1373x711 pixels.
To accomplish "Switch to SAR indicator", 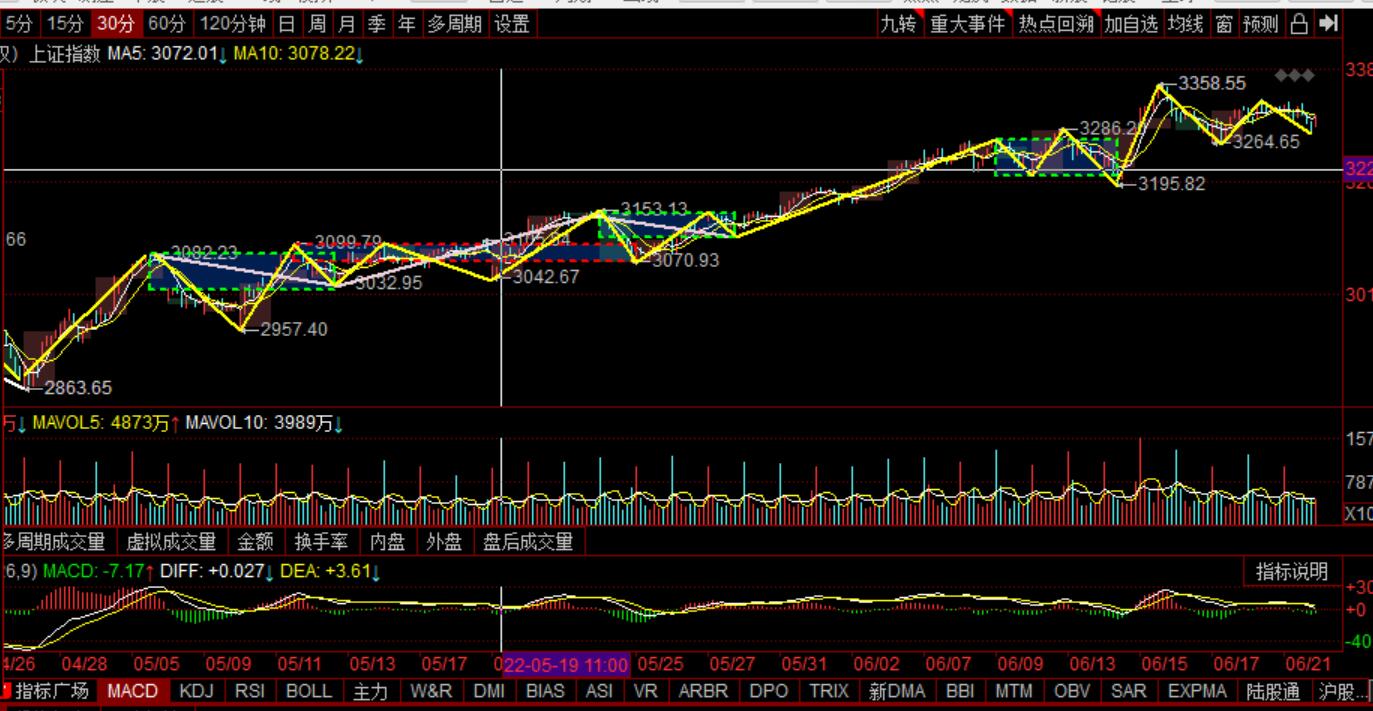I will click(1129, 691).
